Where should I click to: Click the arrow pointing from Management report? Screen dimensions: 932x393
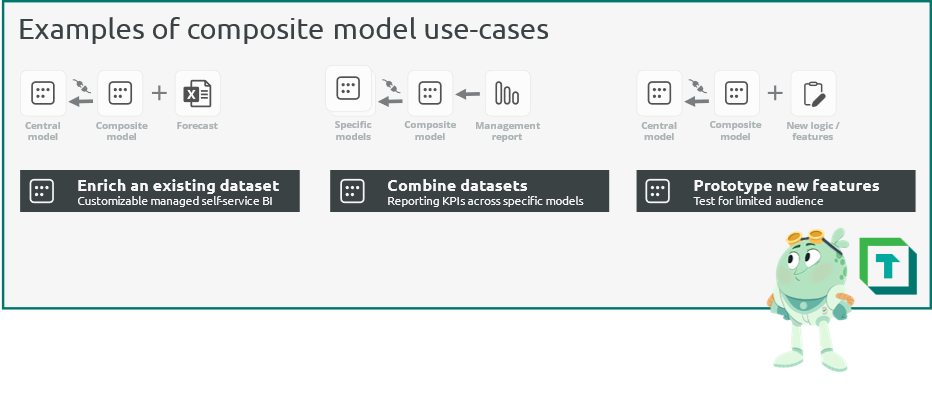(468, 94)
